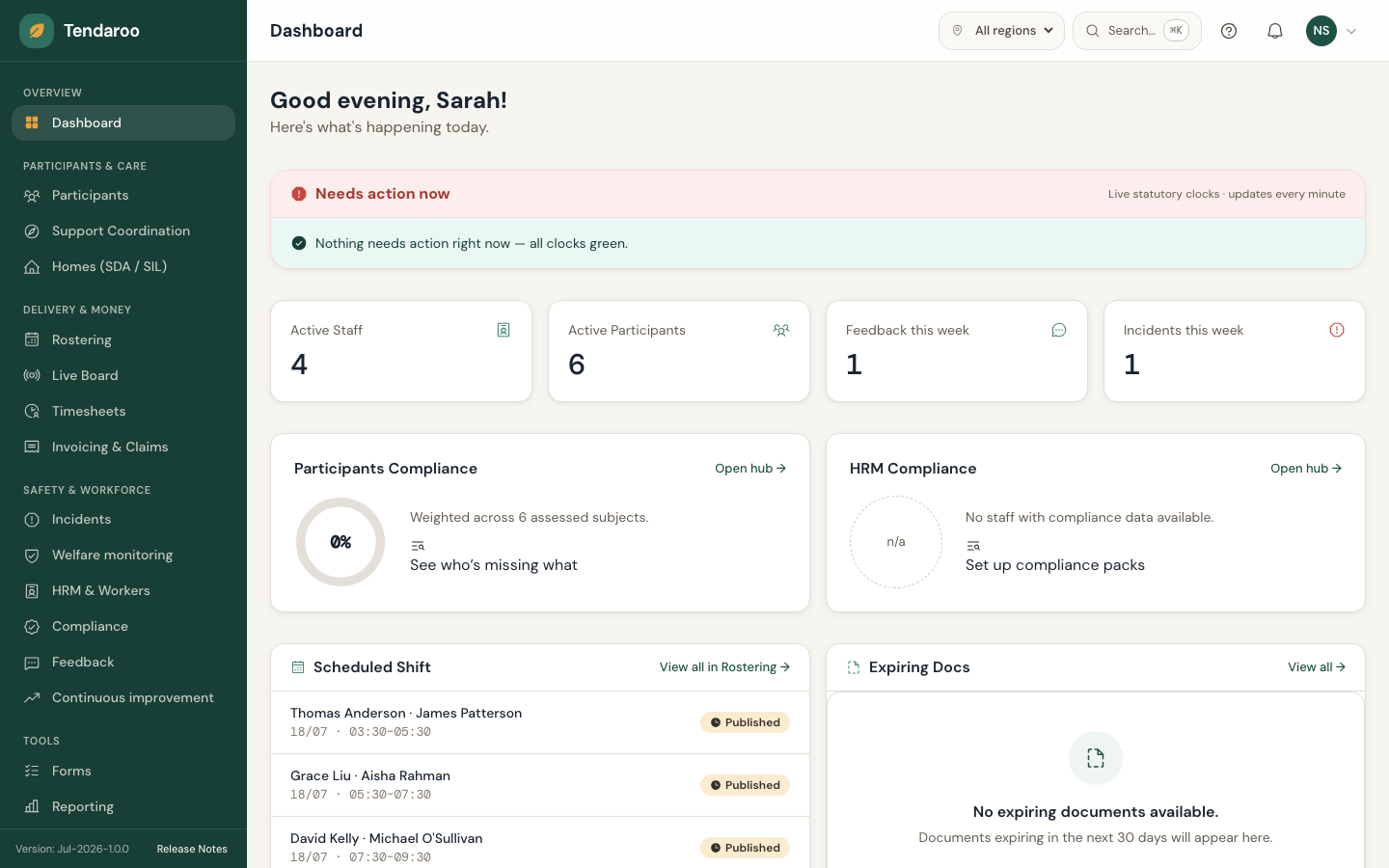Click the Forms checklist icon

tap(32, 771)
